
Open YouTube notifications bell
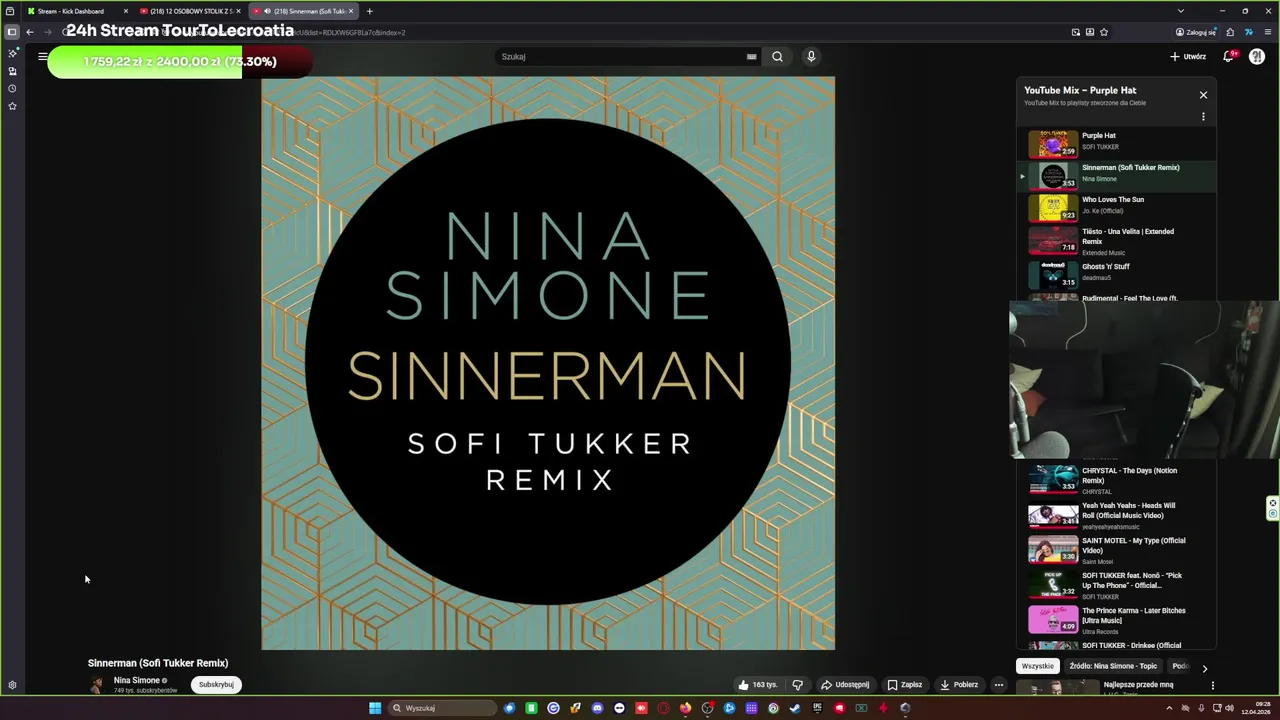click(x=1229, y=56)
